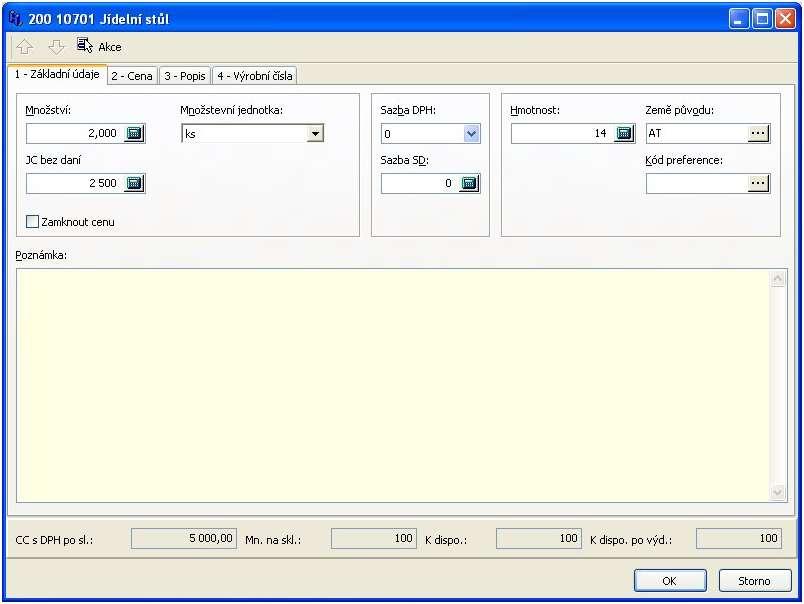The height and width of the screenshot is (604, 804).
Task: Open the Akce actions menu
Action: click(x=99, y=47)
